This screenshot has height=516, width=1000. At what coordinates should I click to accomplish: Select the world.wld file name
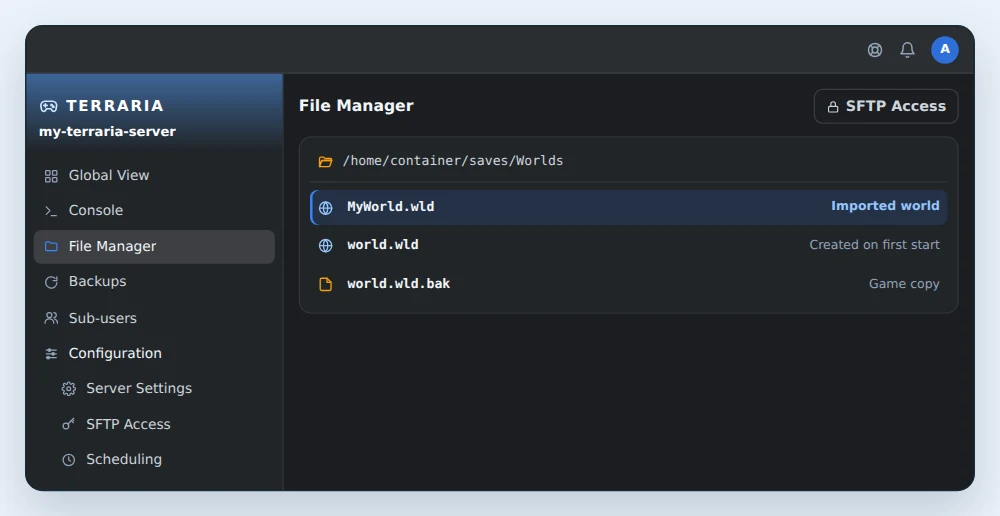point(383,245)
